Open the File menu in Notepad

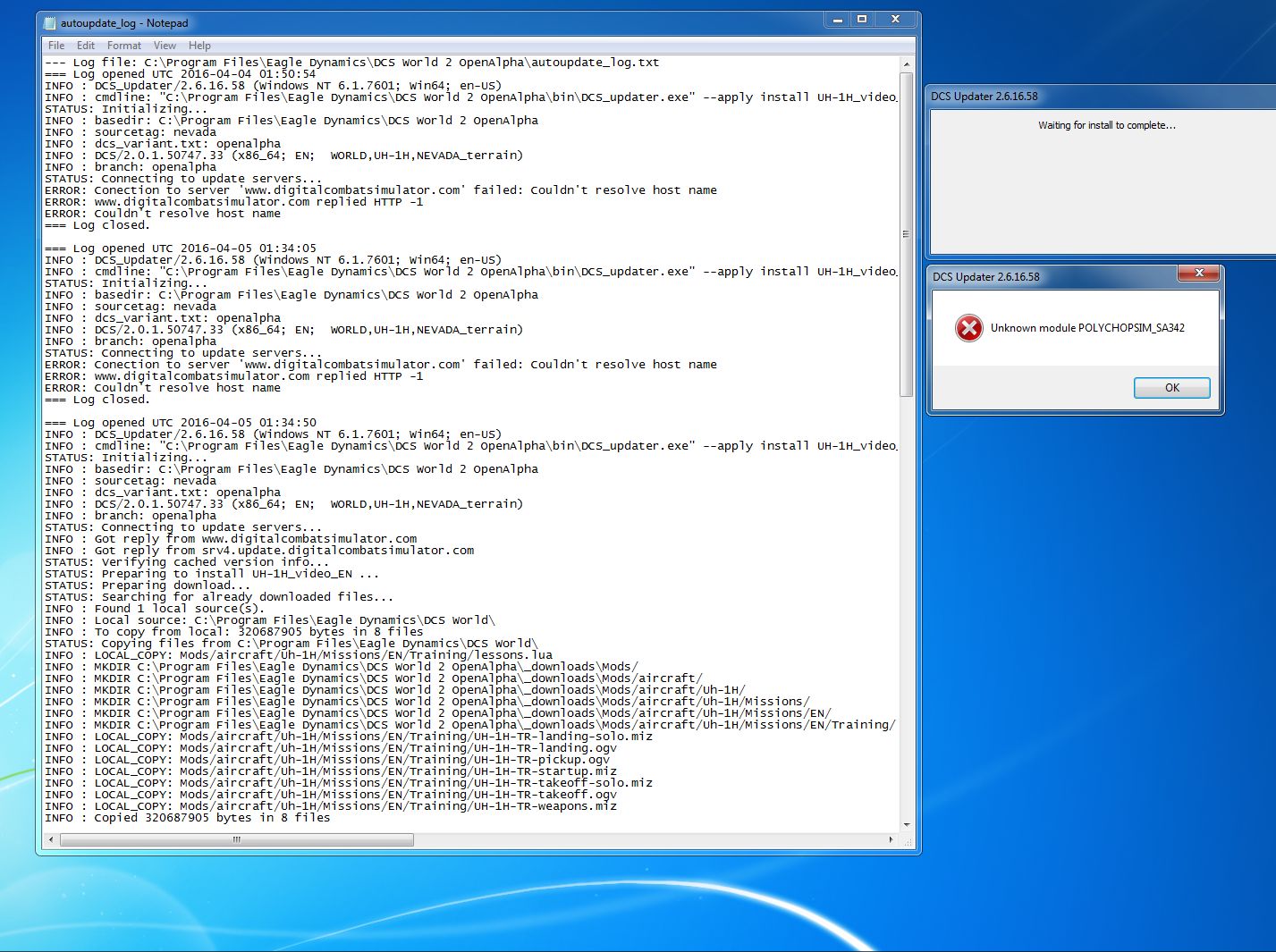pyautogui.click(x=56, y=46)
